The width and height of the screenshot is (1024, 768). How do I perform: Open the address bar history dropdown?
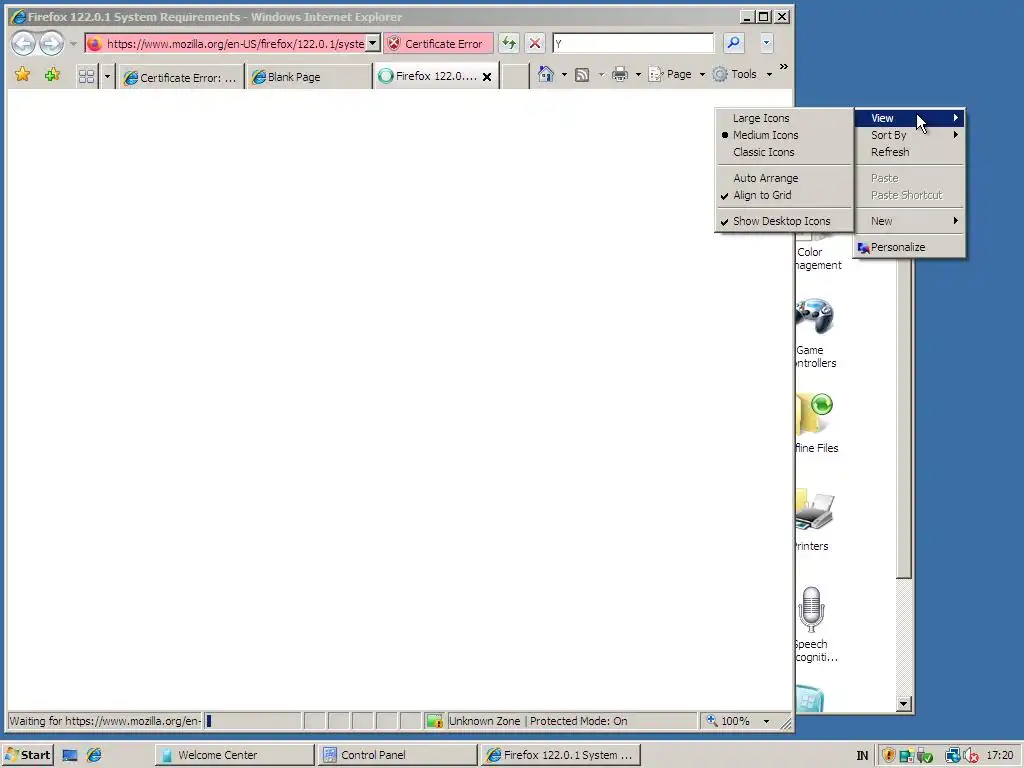[373, 44]
